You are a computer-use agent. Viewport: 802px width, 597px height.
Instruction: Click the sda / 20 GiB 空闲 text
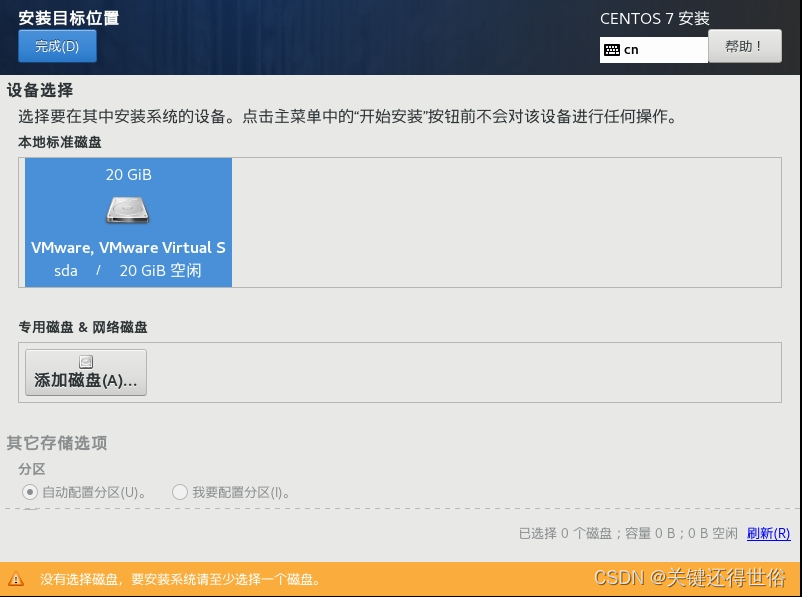pyautogui.click(x=128, y=271)
